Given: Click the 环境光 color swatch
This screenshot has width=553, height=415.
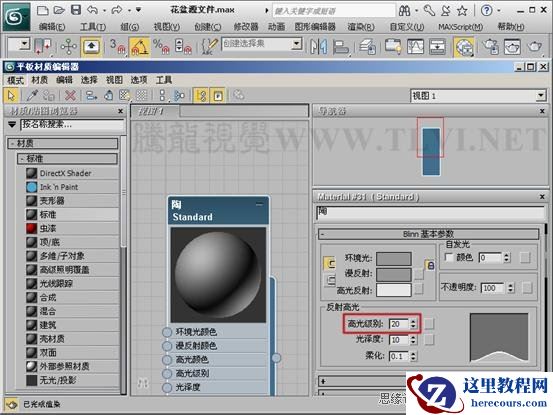Looking at the screenshot, I should (x=394, y=258).
